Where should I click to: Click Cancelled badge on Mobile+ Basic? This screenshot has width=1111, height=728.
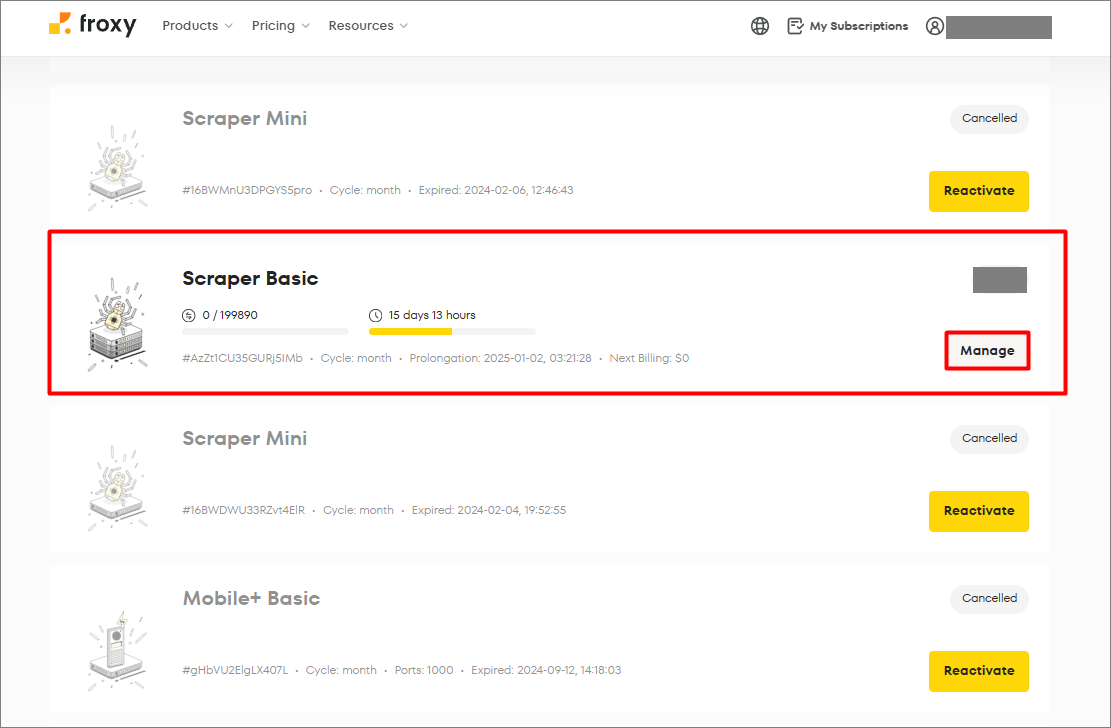(x=989, y=598)
